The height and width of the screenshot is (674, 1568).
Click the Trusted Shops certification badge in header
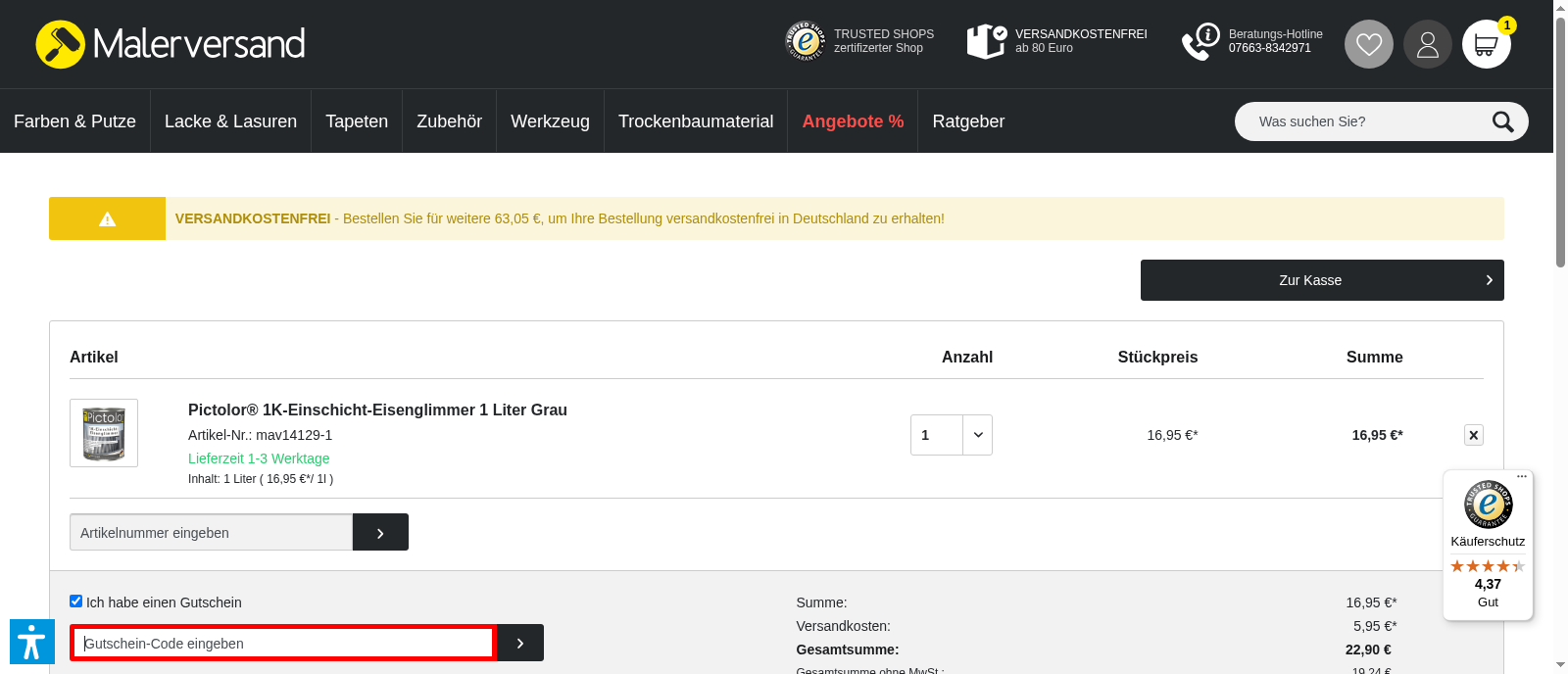[859, 41]
